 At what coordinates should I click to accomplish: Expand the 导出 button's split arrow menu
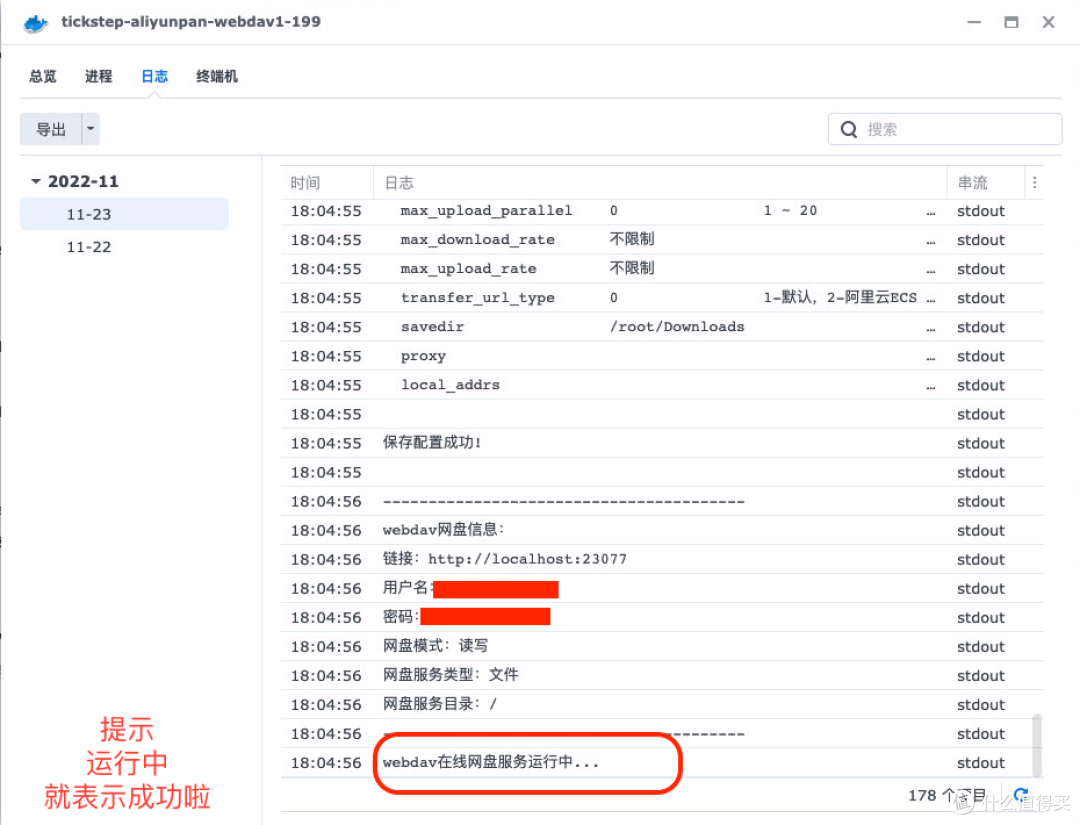[90, 128]
